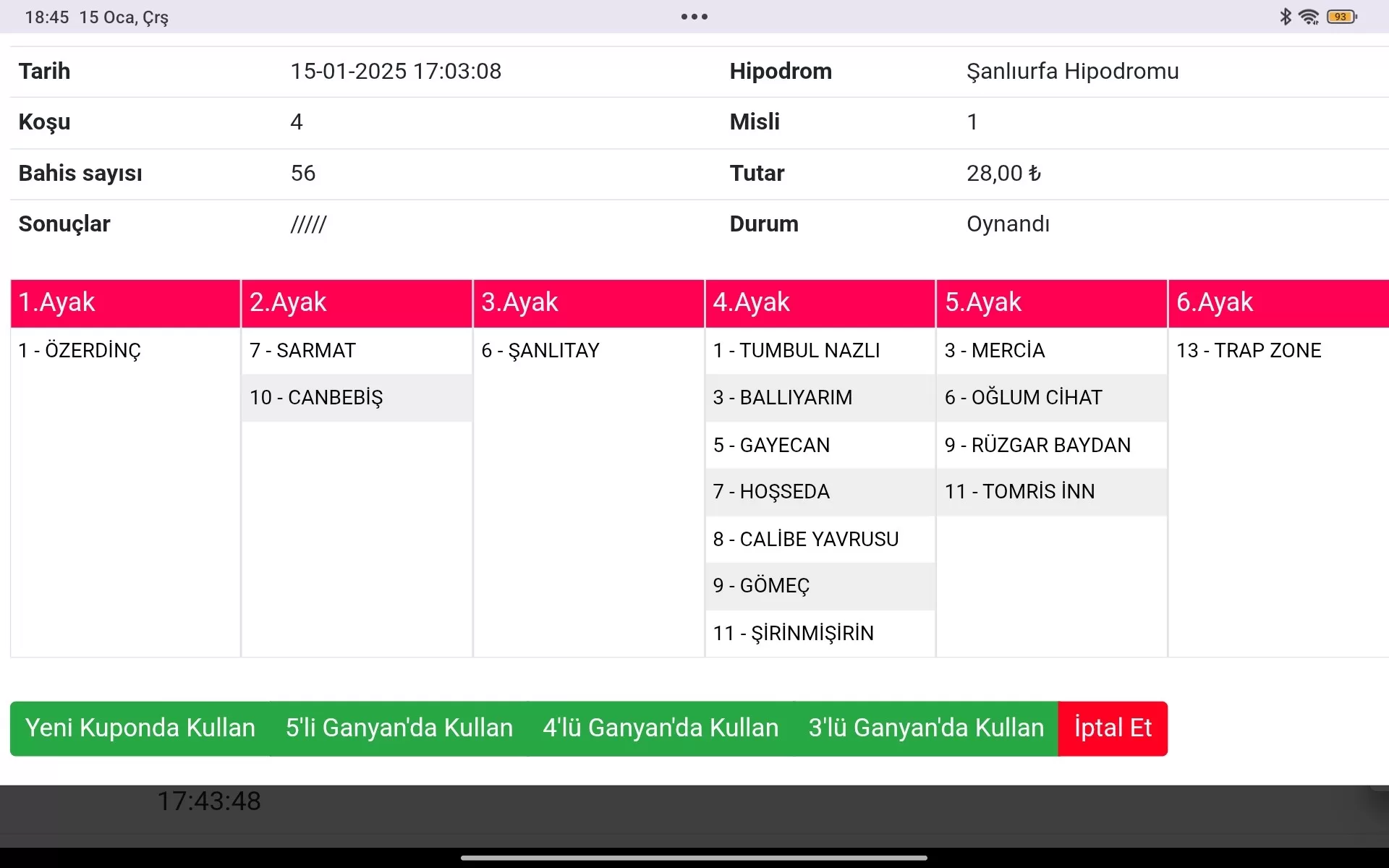Select the 4.Ayak column header
Viewport: 1389px width, 868px height.
(820, 302)
